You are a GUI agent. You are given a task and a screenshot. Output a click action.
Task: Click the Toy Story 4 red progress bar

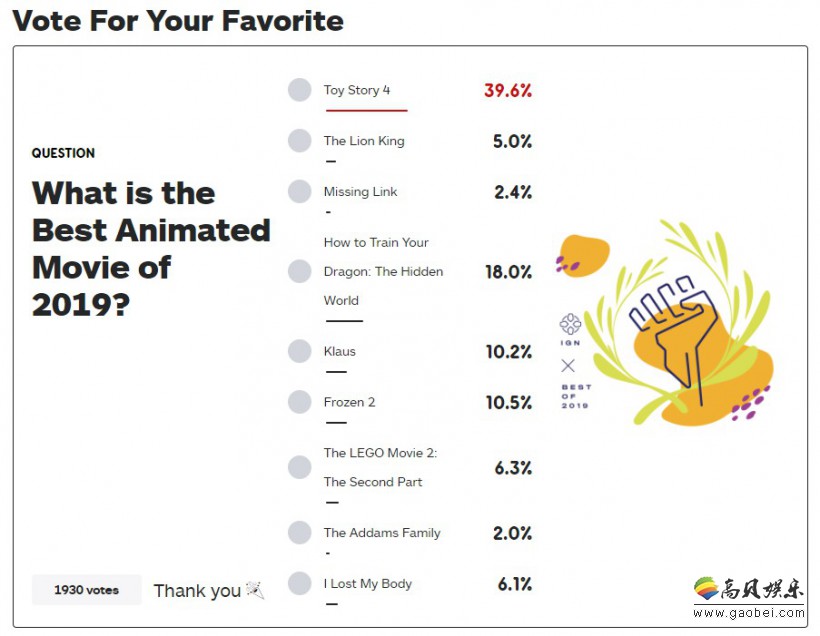pyautogui.click(x=367, y=110)
